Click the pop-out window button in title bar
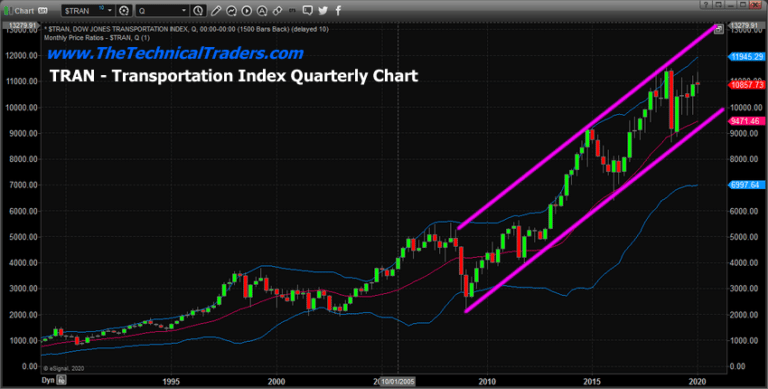The width and height of the screenshot is (768, 389). pos(719,4)
